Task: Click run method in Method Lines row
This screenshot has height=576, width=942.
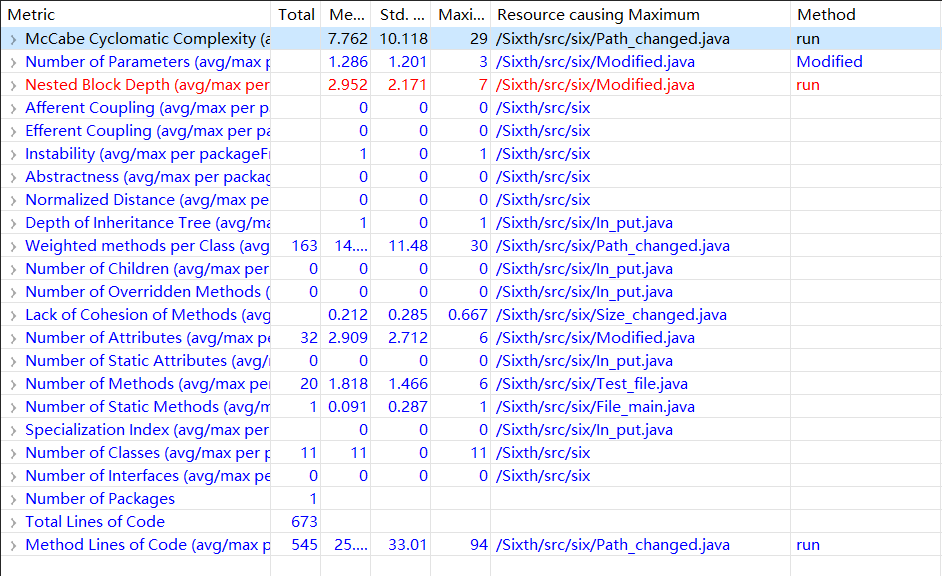Action: point(808,545)
